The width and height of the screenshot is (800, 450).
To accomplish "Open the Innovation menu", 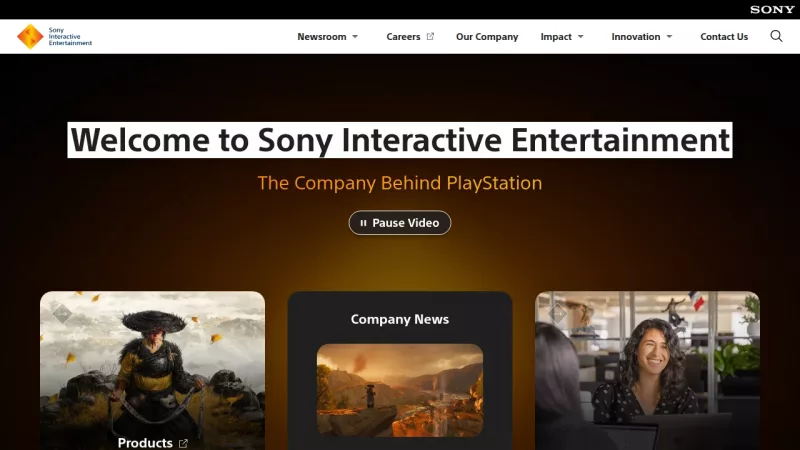I will (636, 37).
